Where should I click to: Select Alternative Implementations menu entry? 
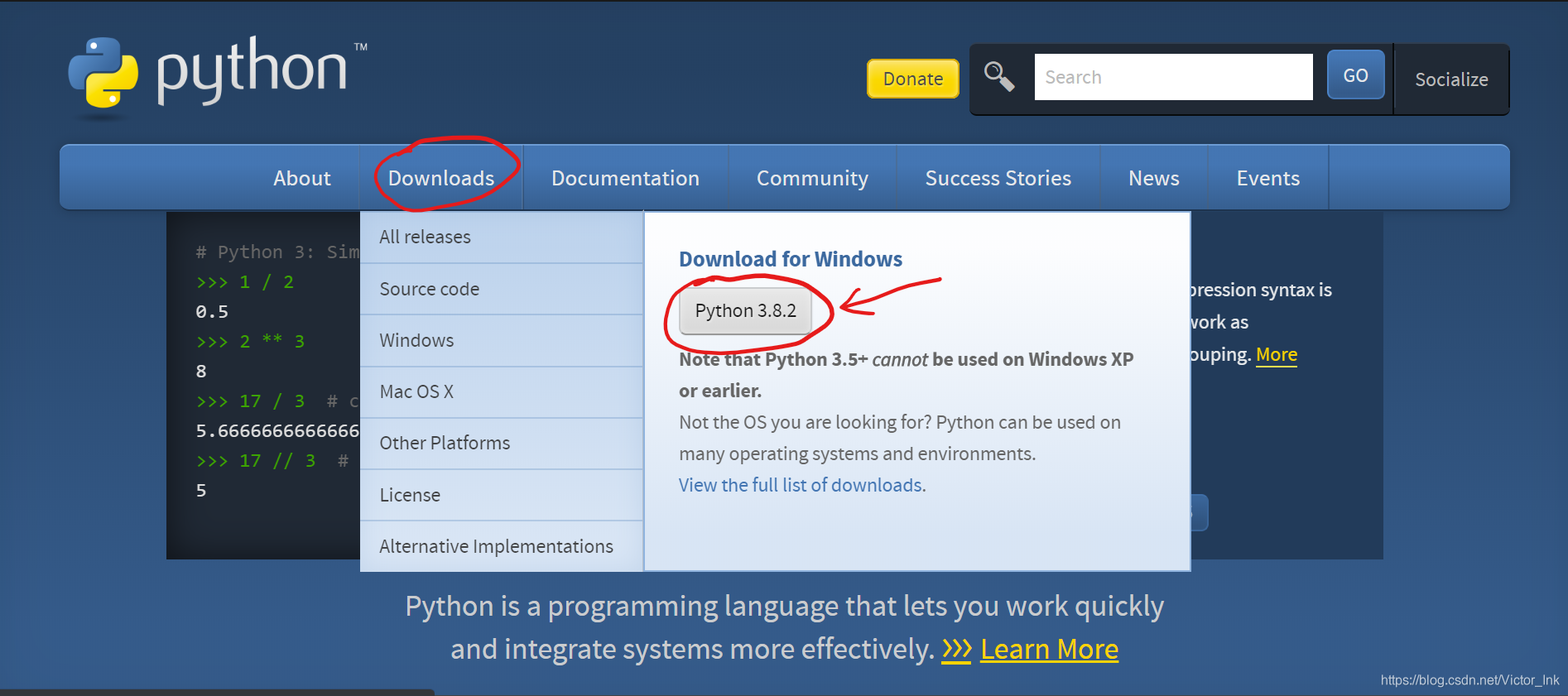pyautogui.click(x=502, y=546)
